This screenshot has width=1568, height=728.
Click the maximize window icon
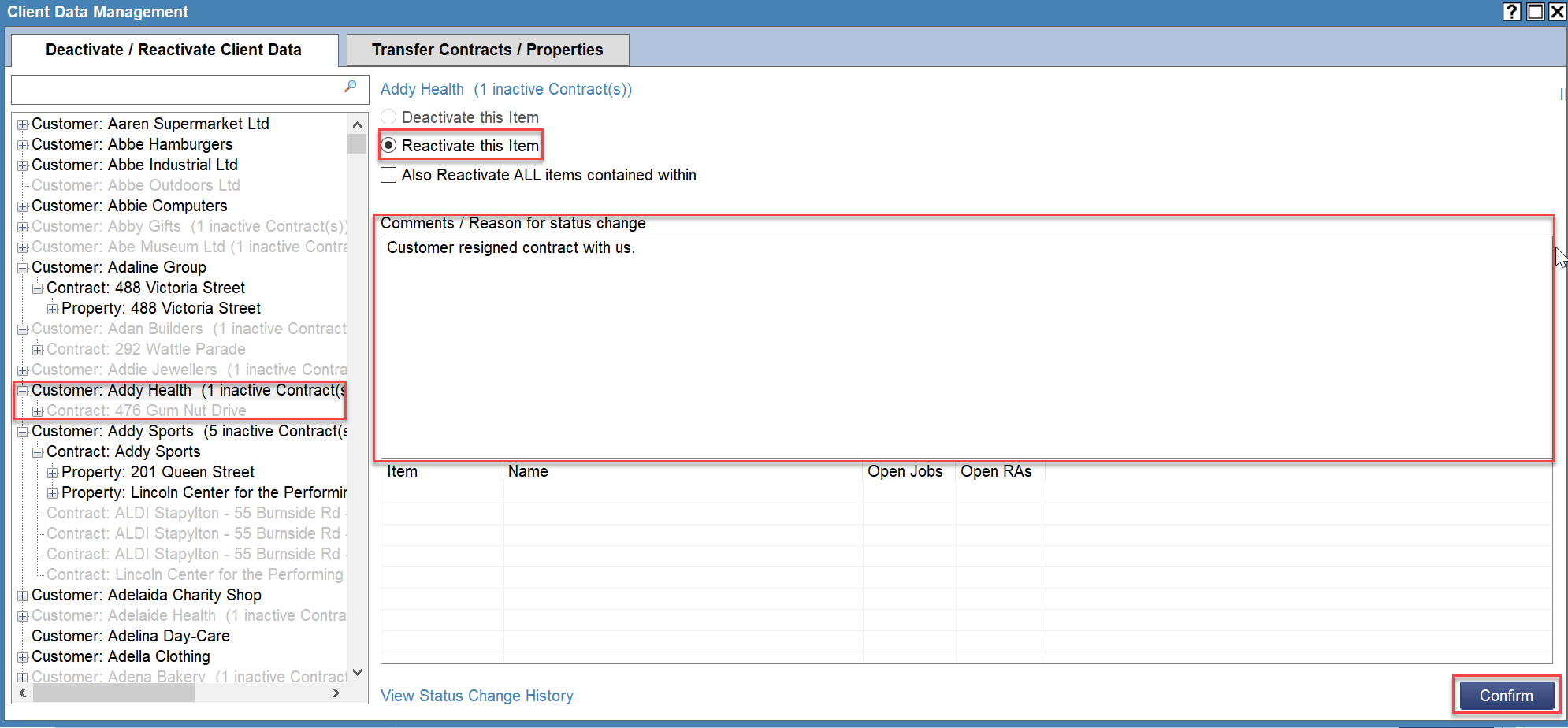[x=1535, y=12]
